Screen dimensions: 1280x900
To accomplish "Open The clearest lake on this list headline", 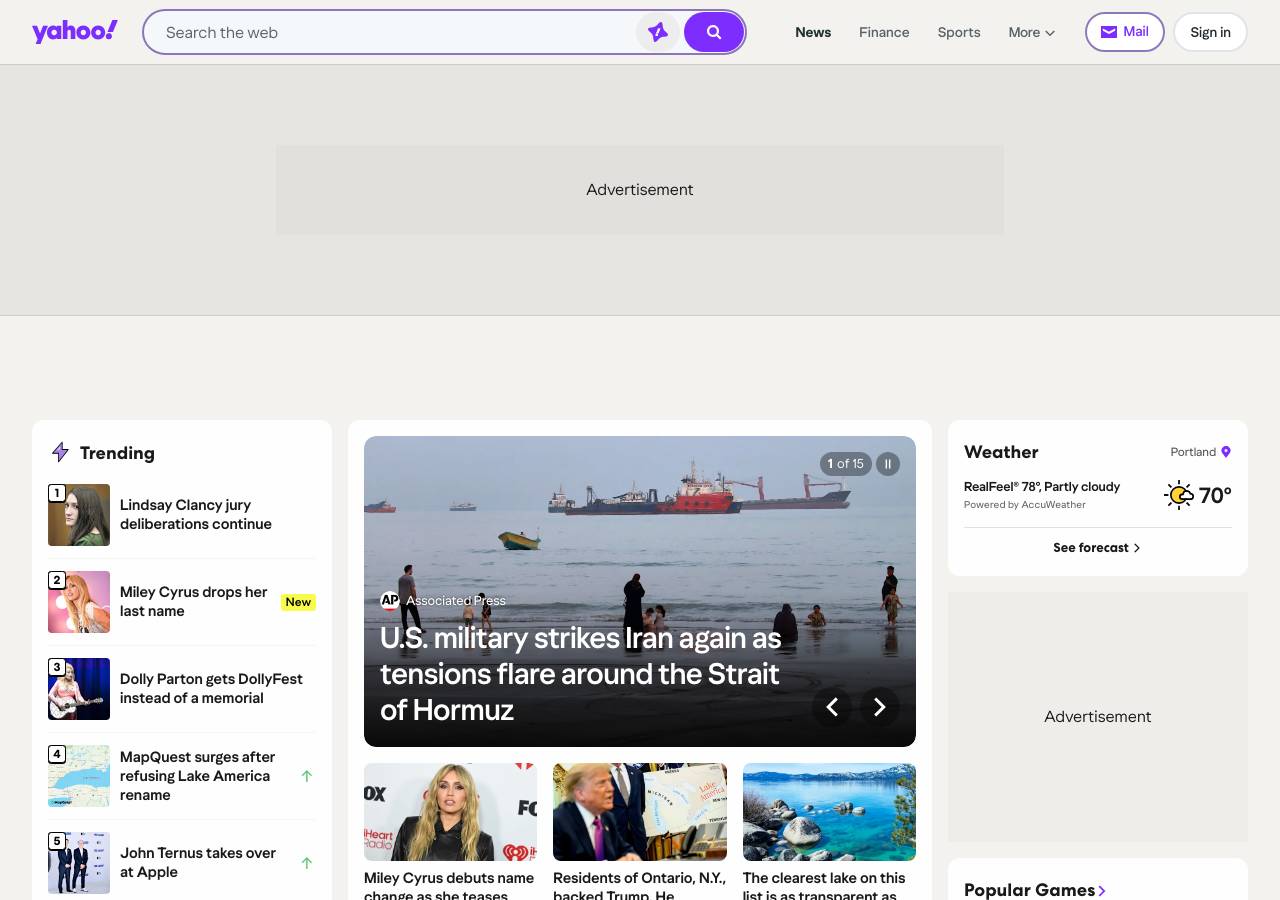I will pyautogui.click(x=824, y=885).
